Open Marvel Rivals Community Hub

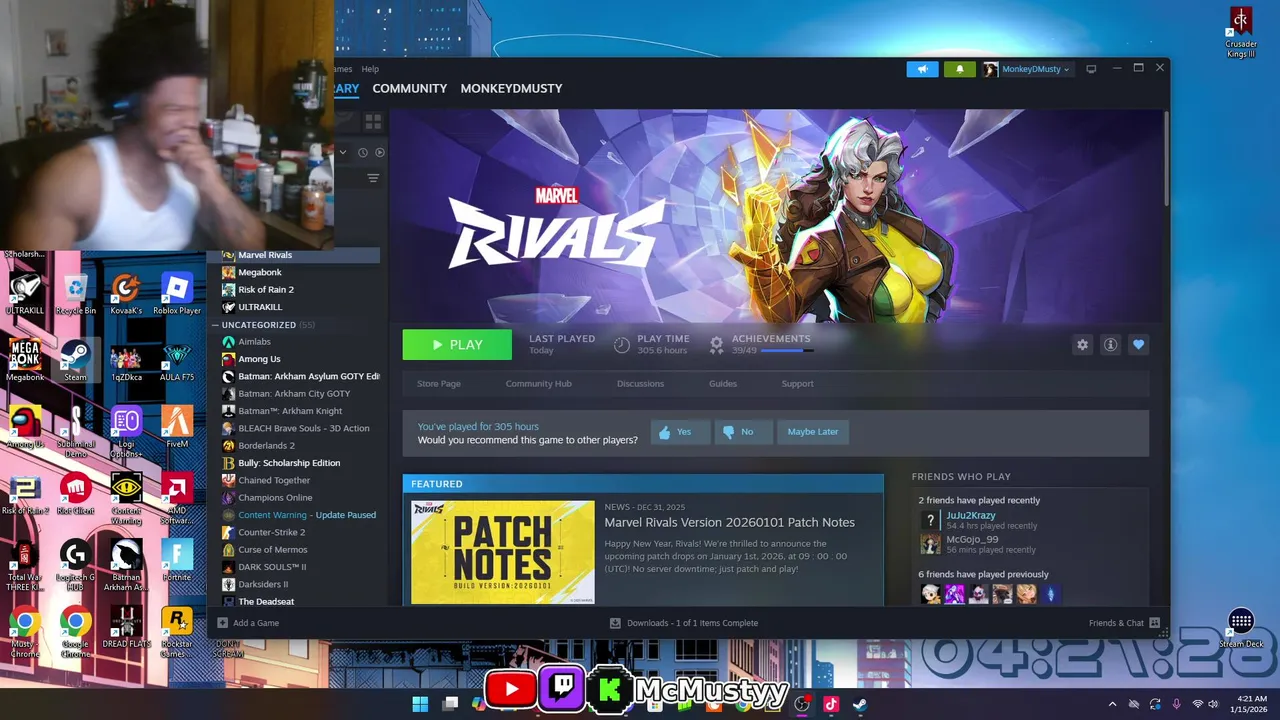[538, 384]
